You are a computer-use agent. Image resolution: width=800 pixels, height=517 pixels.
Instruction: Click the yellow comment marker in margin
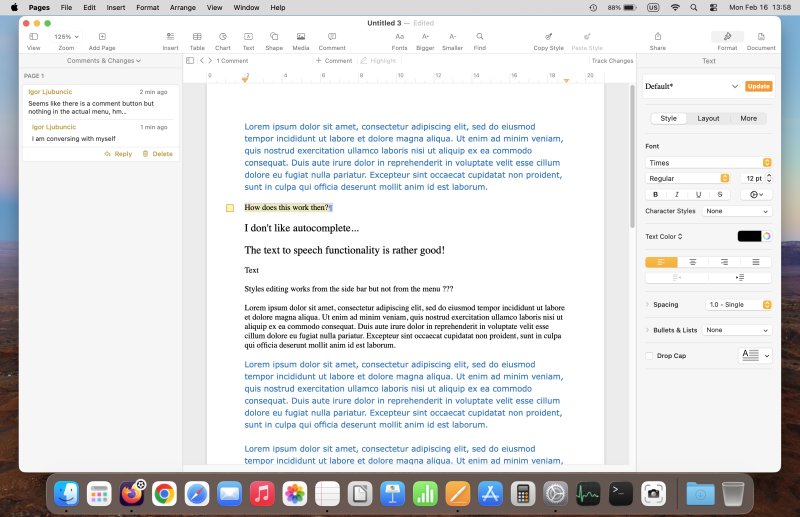(230, 208)
